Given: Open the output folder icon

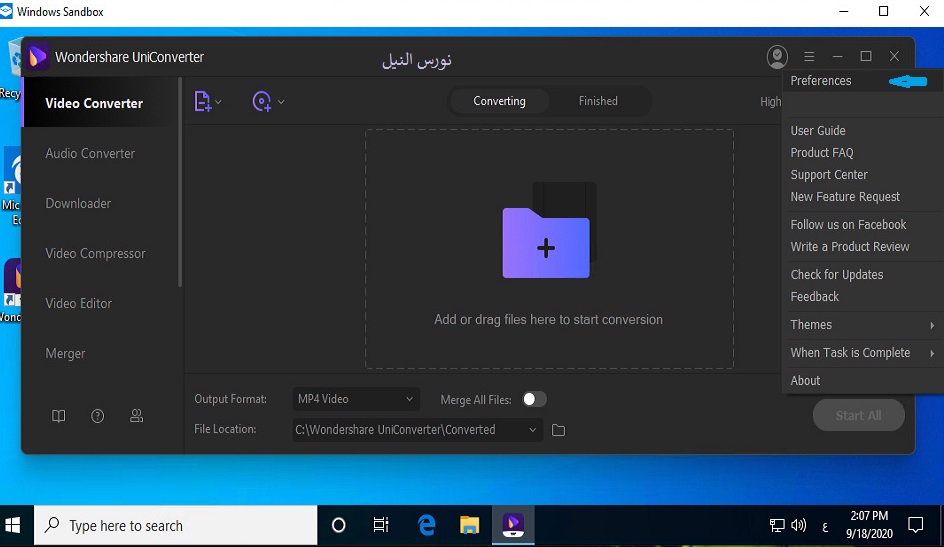Looking at the screenshot, I should [x=559, y=430].
